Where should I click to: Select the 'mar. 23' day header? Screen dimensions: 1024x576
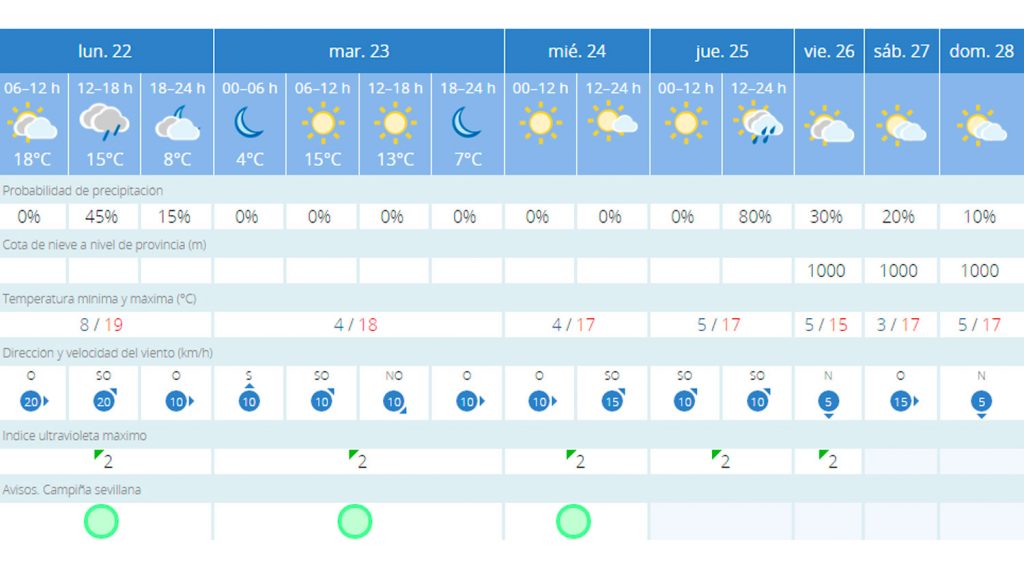[x=359, y=51]
